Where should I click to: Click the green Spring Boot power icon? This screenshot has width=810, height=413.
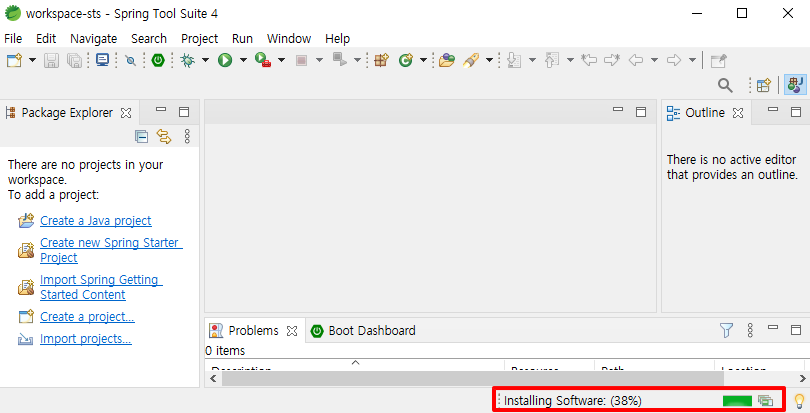(x=158, y=60)
